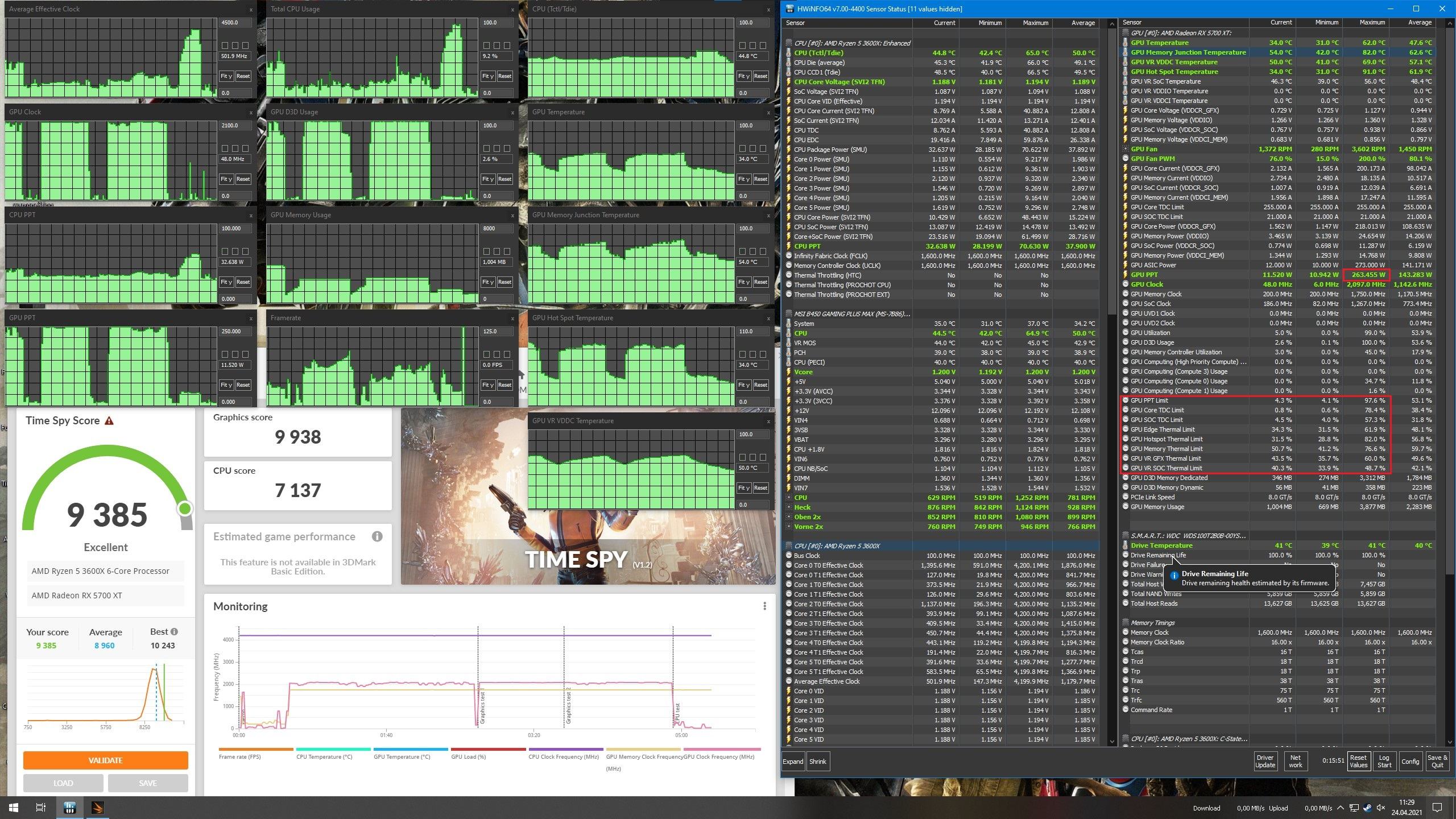Click Frame rate (FPS) legend color bar
This screenshot has height=819, width=1456.
256,750
